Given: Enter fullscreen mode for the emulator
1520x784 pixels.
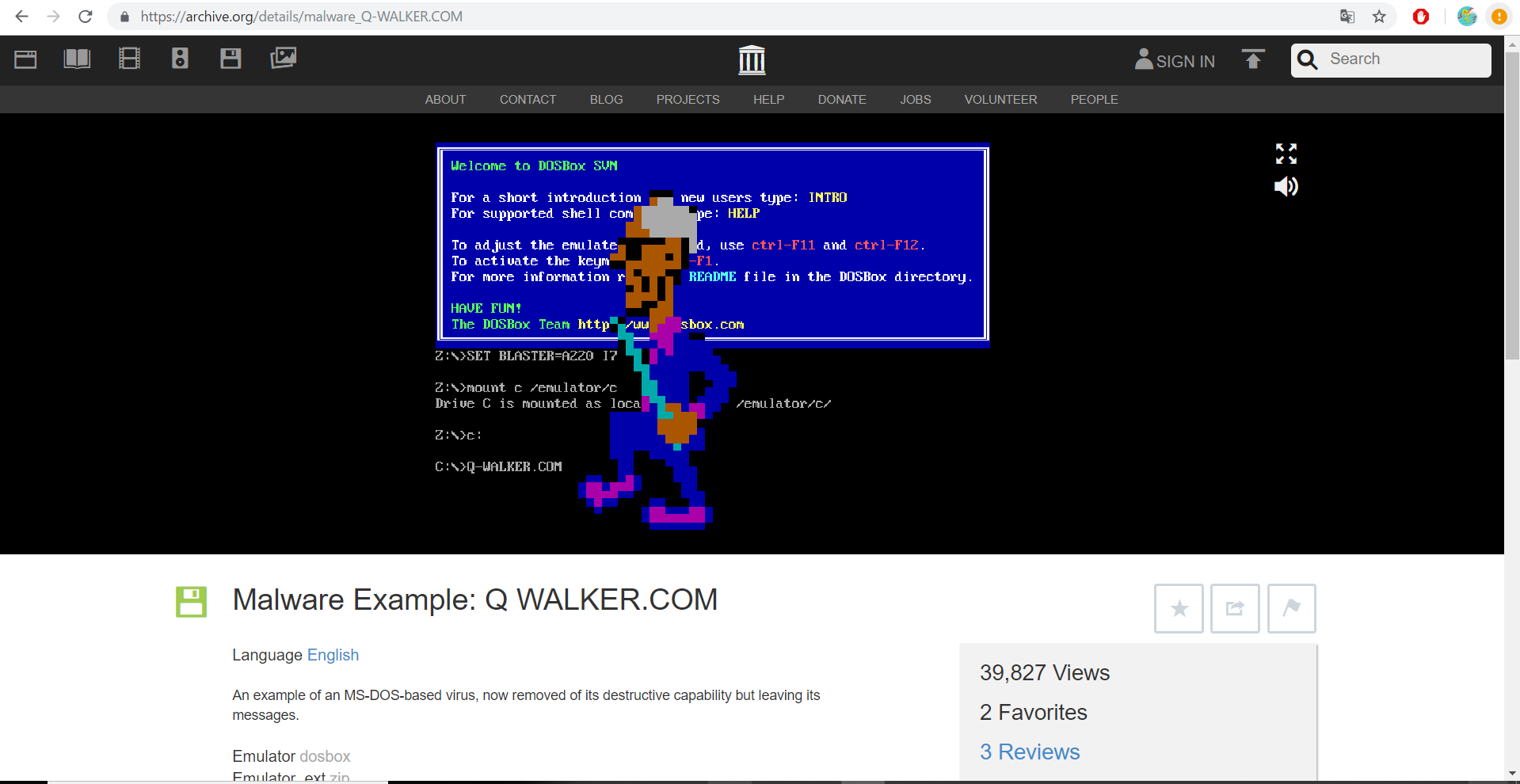Looking at the screenshot, I should click(x=1286, y=154).
